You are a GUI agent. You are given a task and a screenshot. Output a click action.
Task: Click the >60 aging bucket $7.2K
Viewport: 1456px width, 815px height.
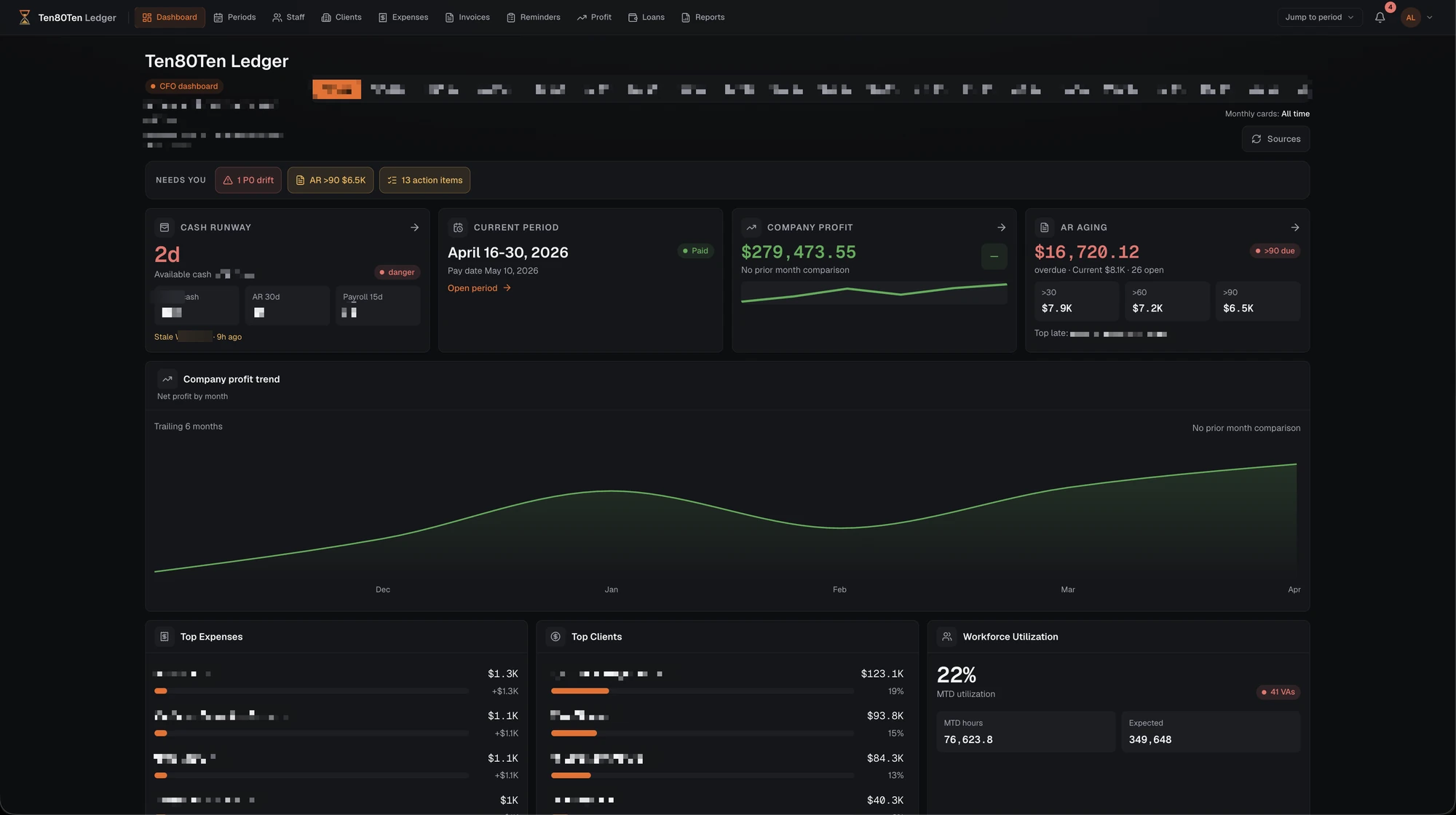point(1167,301)
